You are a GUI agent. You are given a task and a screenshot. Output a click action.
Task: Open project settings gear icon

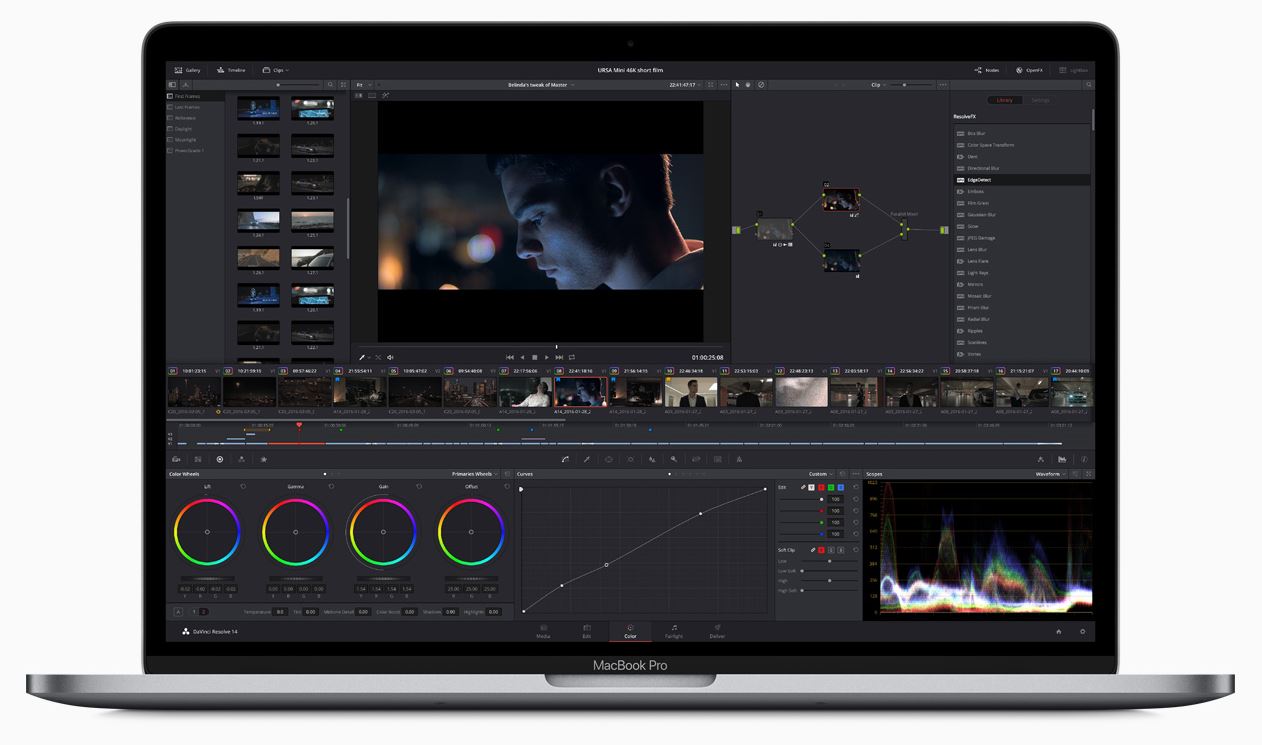pos(1082,632)
